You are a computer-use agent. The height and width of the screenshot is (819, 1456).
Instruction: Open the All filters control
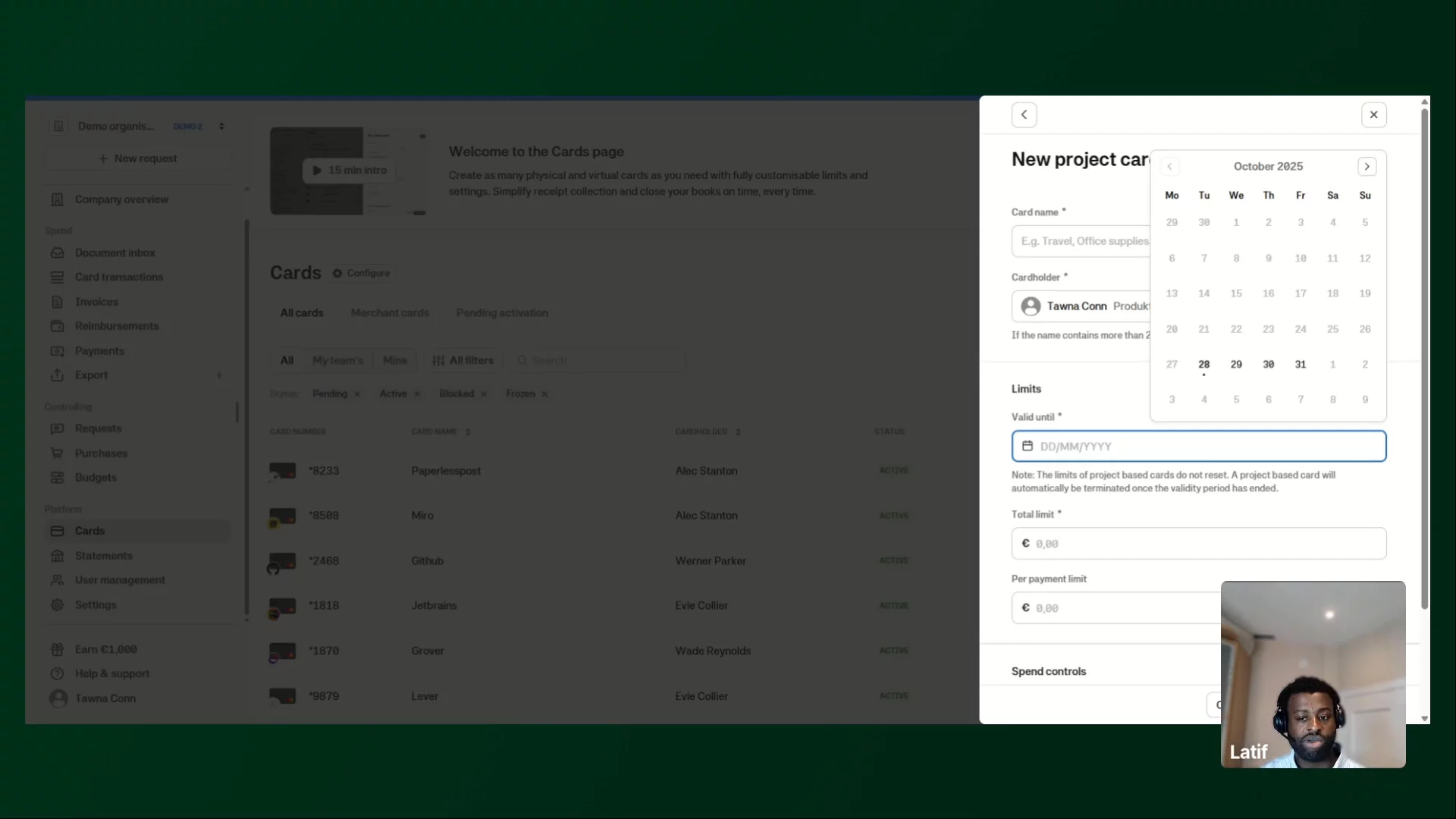click(x=463, y=360)
